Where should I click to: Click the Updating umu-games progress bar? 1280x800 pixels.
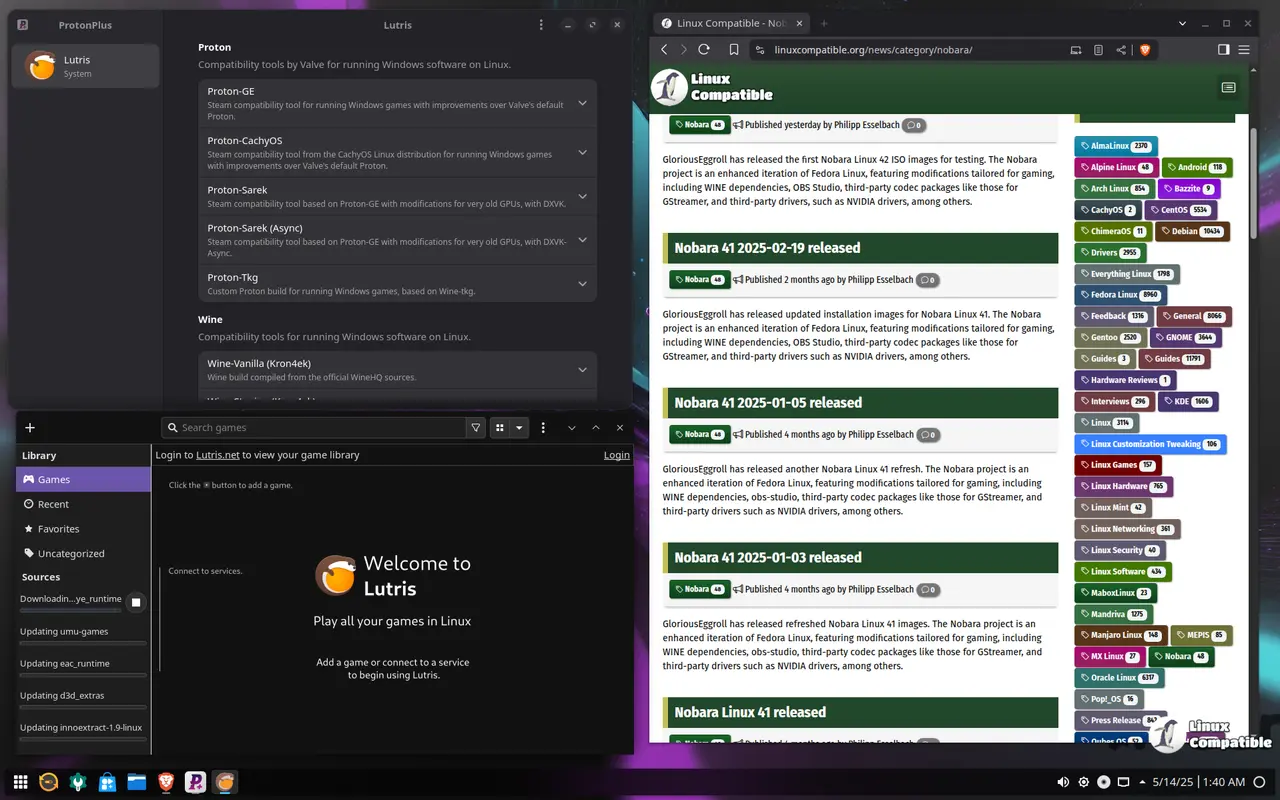[83, 643]
